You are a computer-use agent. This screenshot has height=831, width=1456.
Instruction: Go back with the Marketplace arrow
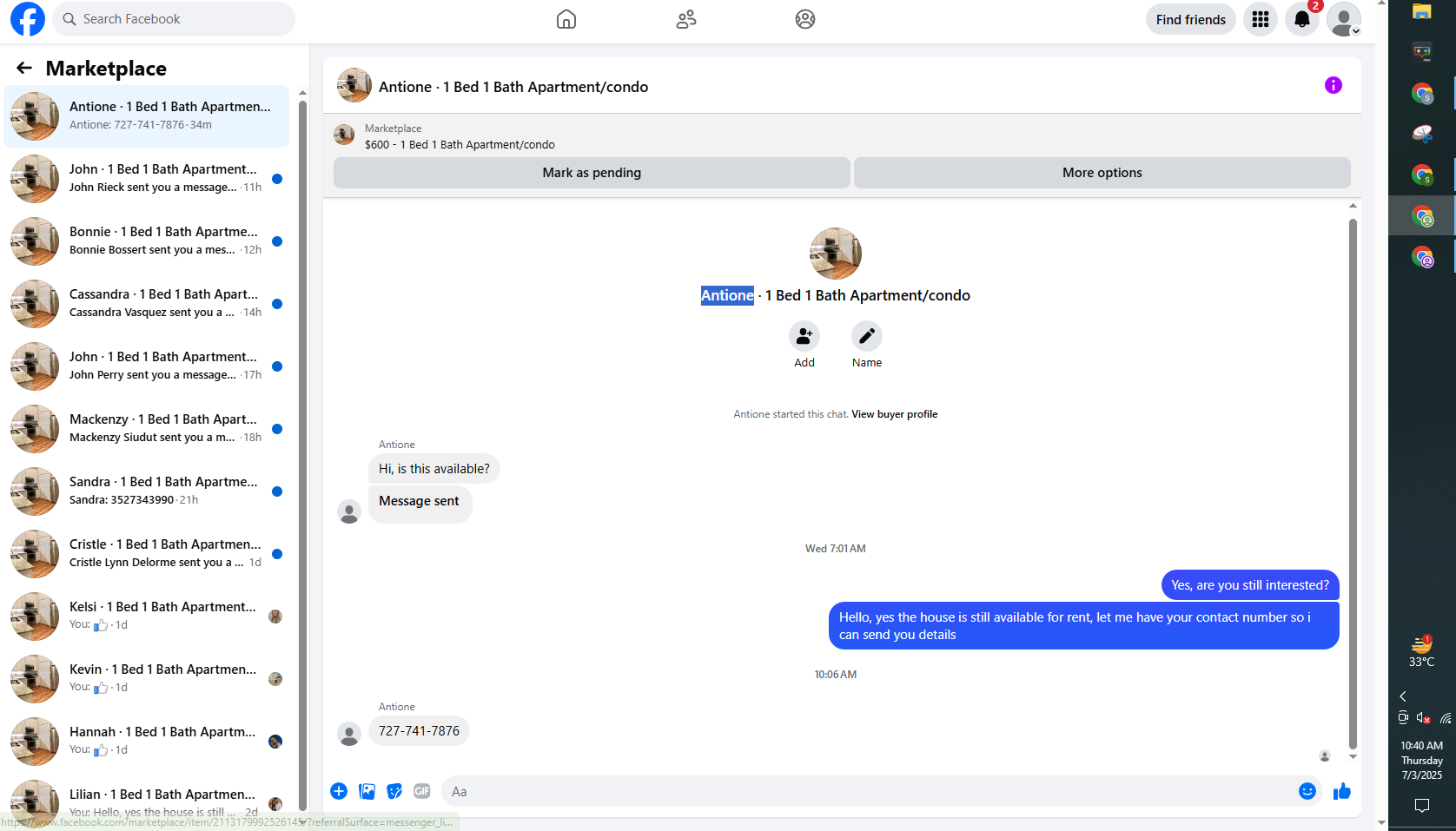[x=24, y=68]
